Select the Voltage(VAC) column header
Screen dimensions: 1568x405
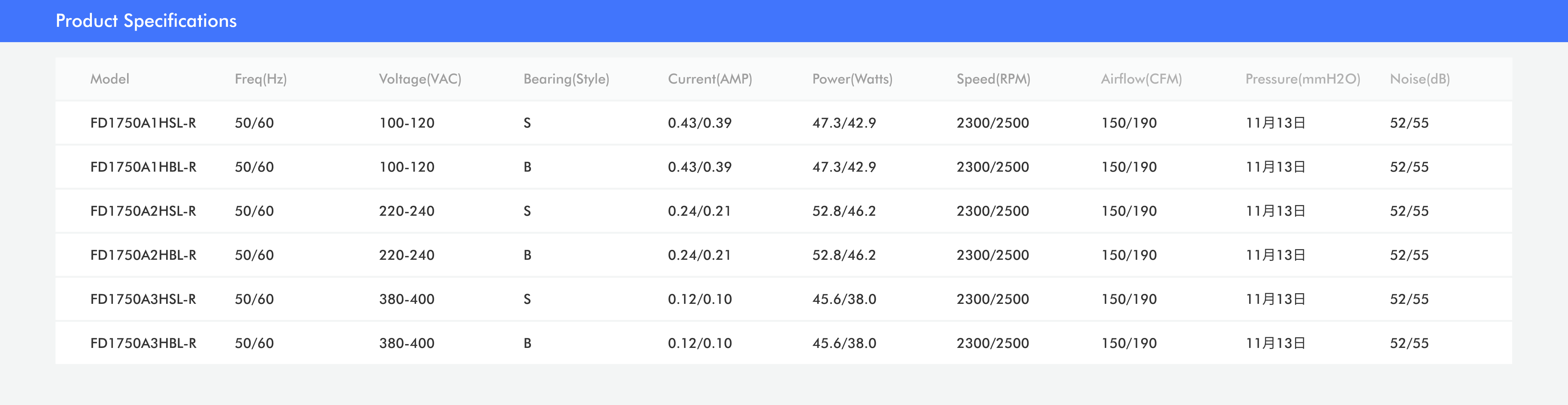[420, 79]
